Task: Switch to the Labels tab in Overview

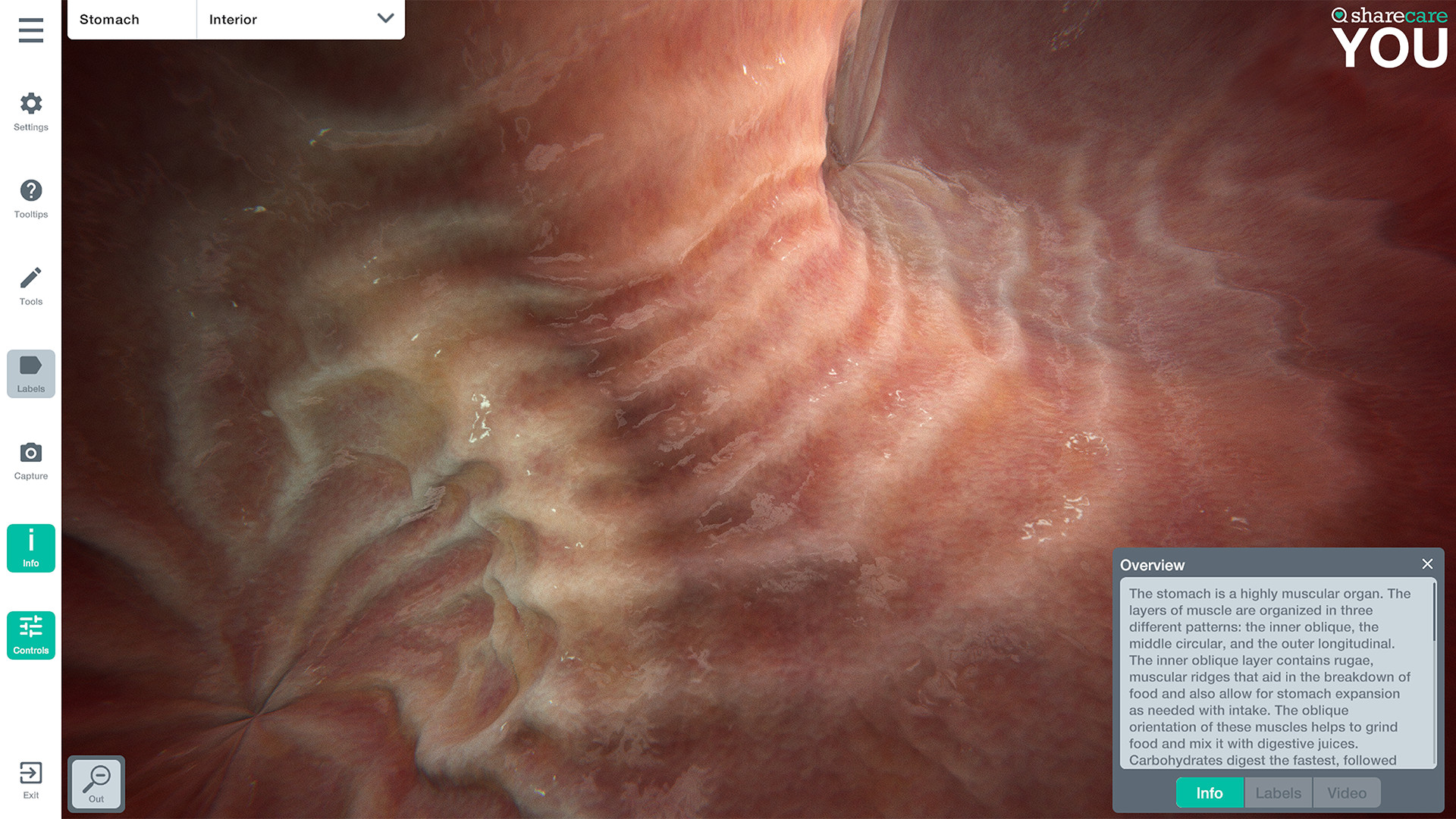Action: [1278, 792]
